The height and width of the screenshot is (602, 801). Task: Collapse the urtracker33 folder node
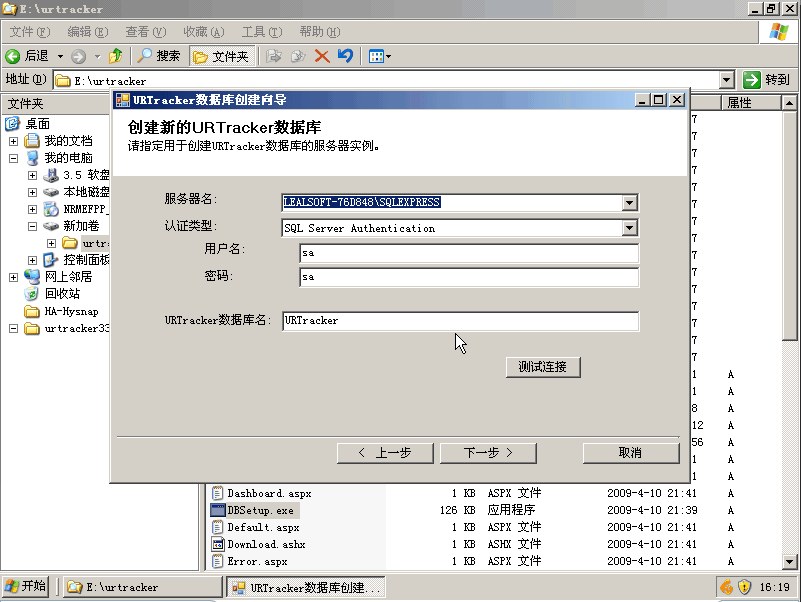point(14,328)
